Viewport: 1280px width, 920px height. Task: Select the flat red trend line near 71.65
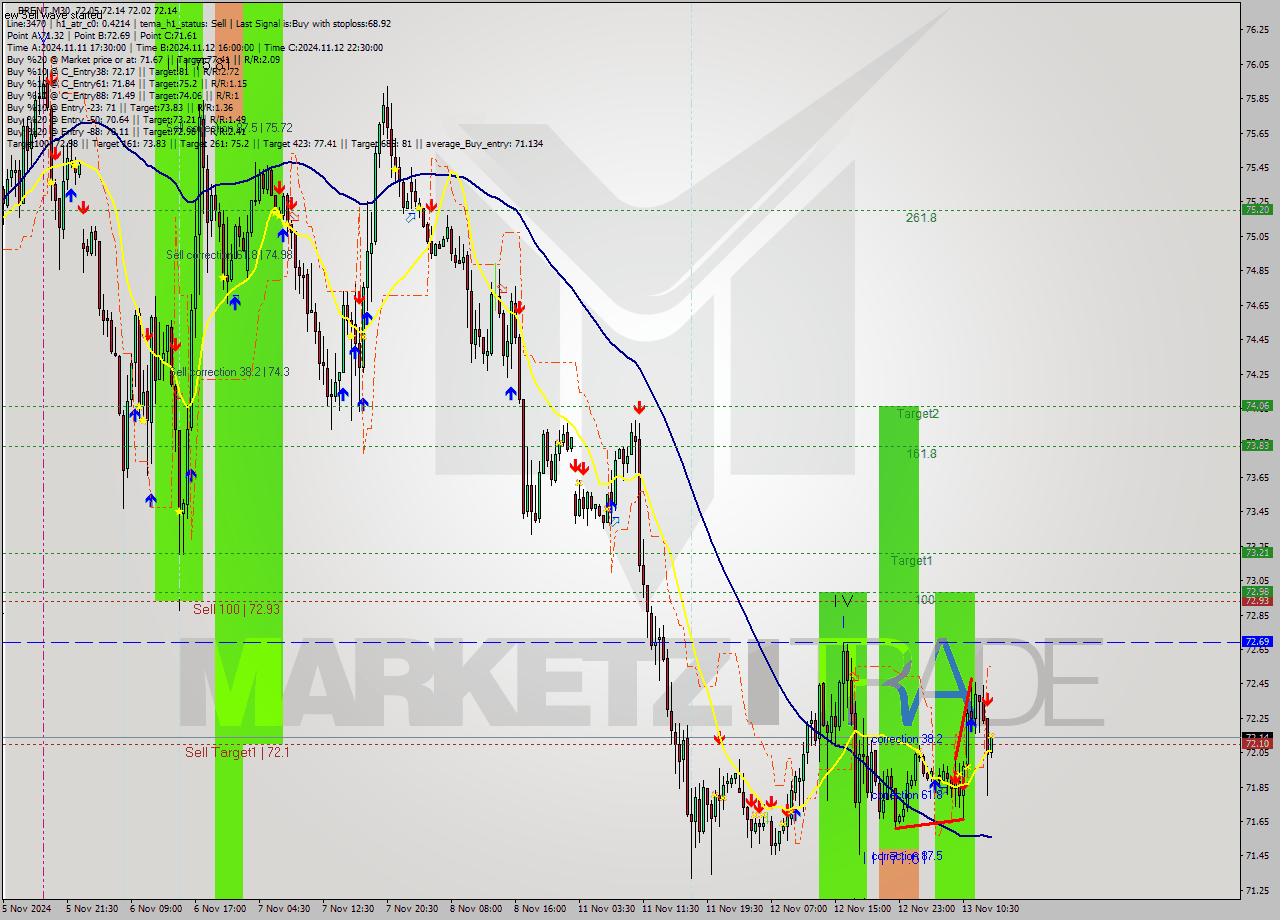pyautogui.click(x=929, y=824)
